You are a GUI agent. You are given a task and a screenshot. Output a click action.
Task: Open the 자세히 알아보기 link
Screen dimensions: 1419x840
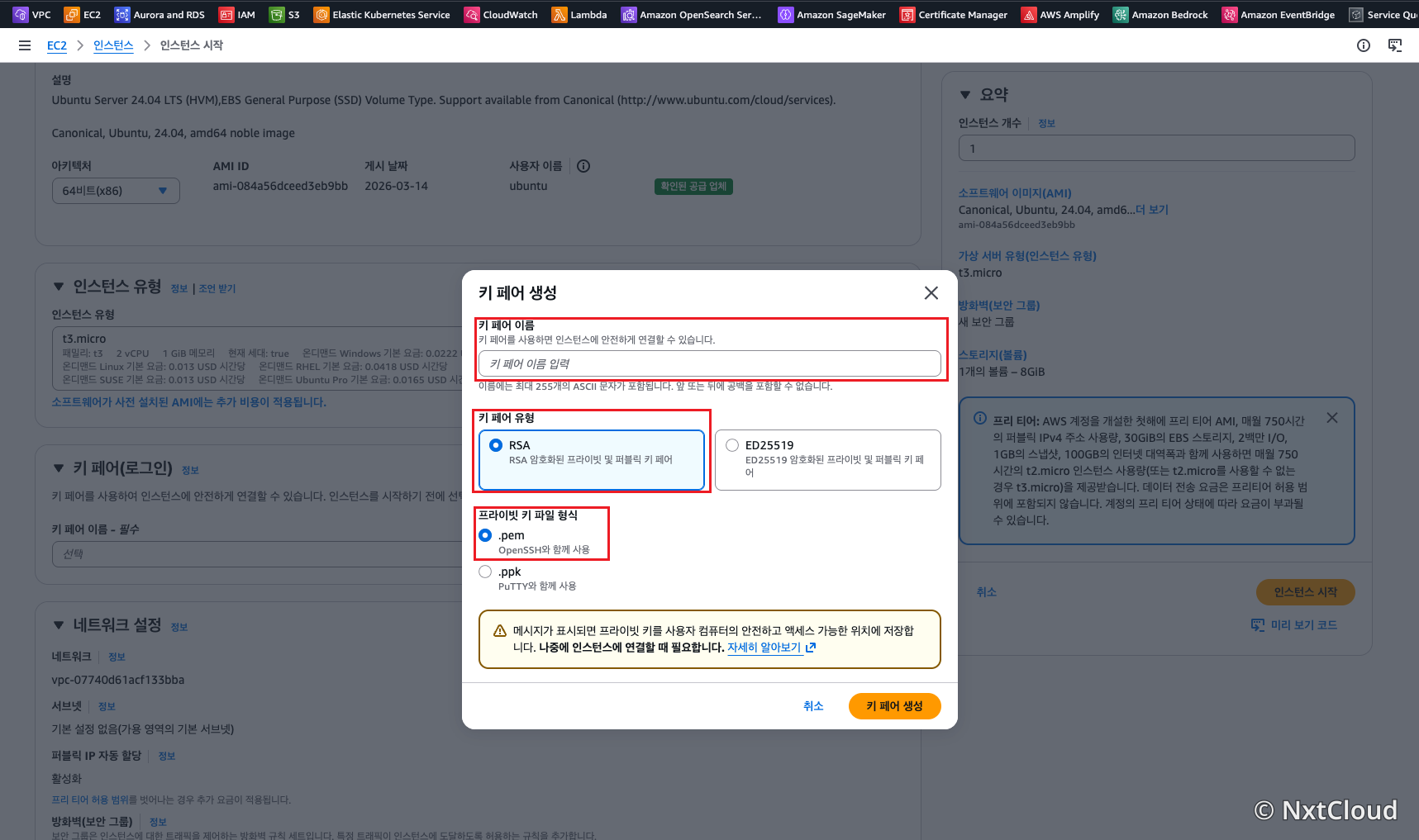(x=764, y=648)
